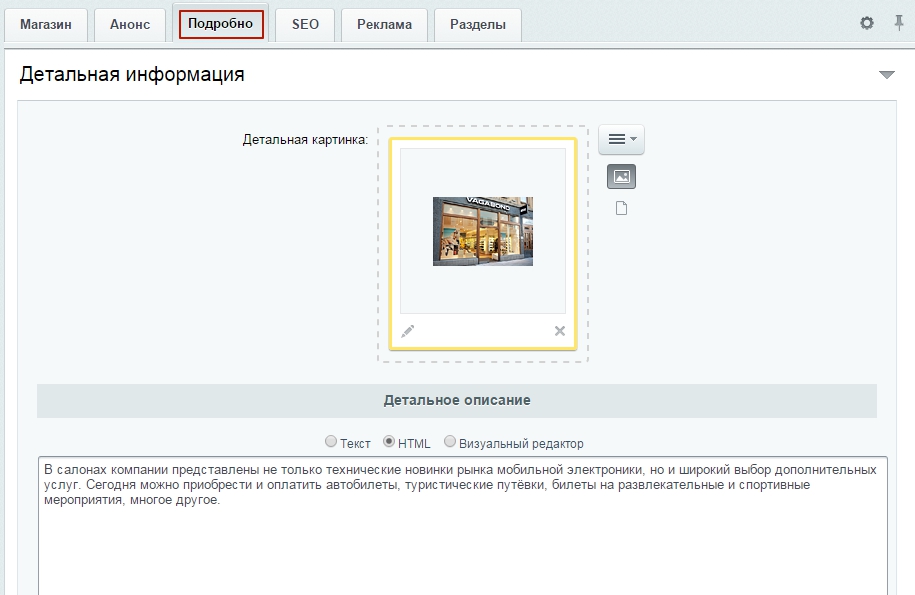Open the image upload options menu
The image size is (915, 595).
(621, 139)
